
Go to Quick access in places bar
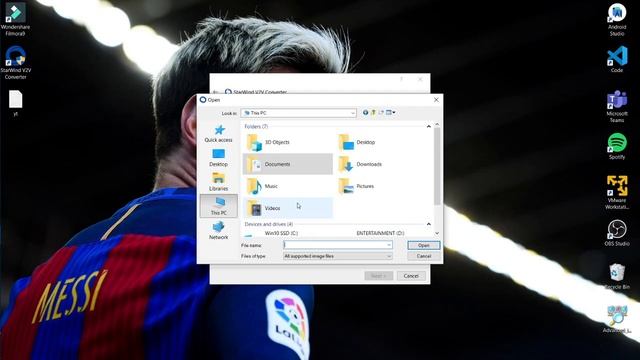(218, 133)
